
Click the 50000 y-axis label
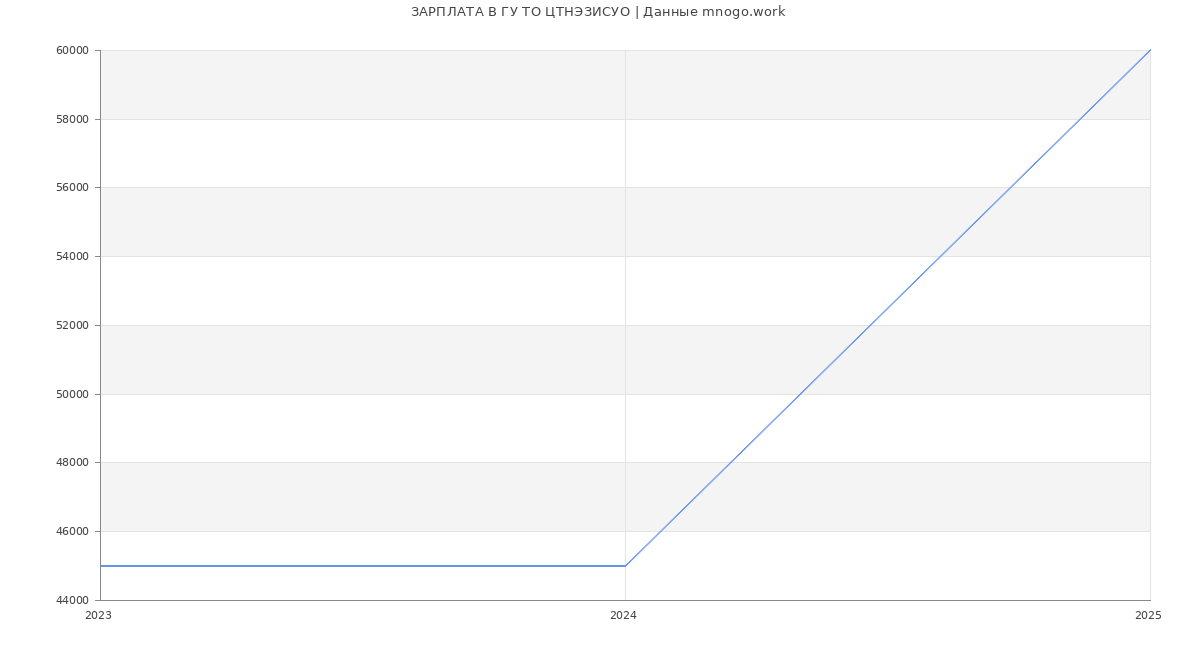point(73,395)
